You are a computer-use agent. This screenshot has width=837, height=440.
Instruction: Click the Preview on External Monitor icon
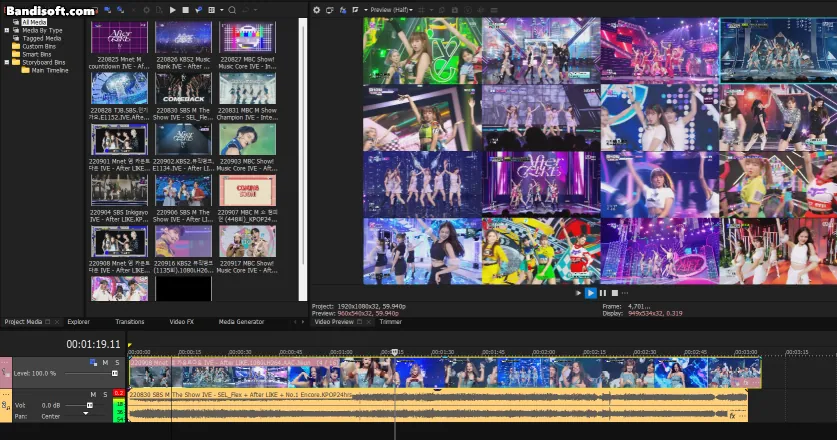click(329, 10)
